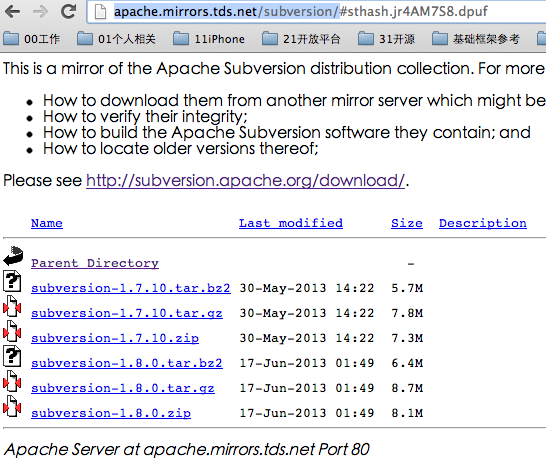Open the 基础框架参考 bookmark folder
The image size is (546, 474).
tap(476, 39)
